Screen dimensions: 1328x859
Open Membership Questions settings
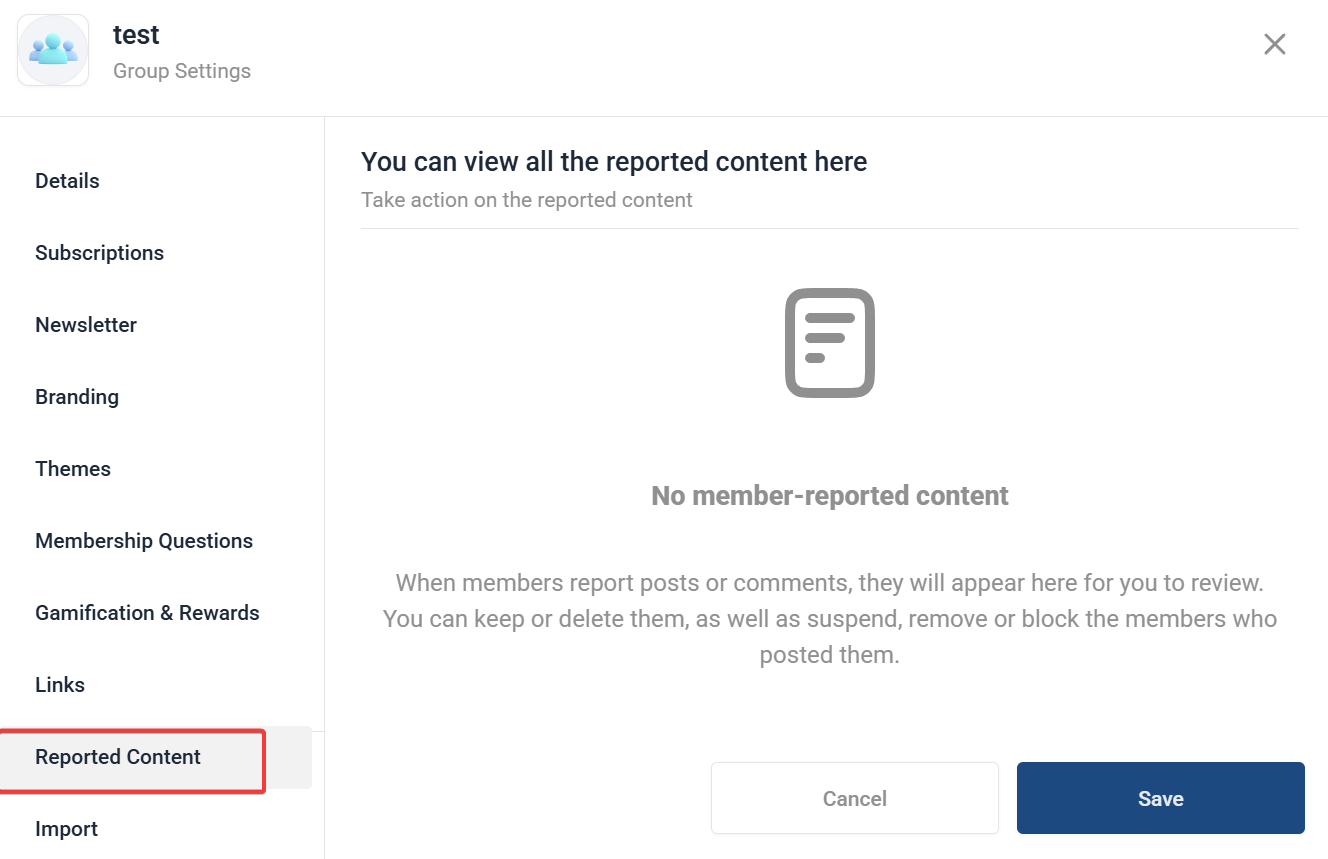(144, 541)
